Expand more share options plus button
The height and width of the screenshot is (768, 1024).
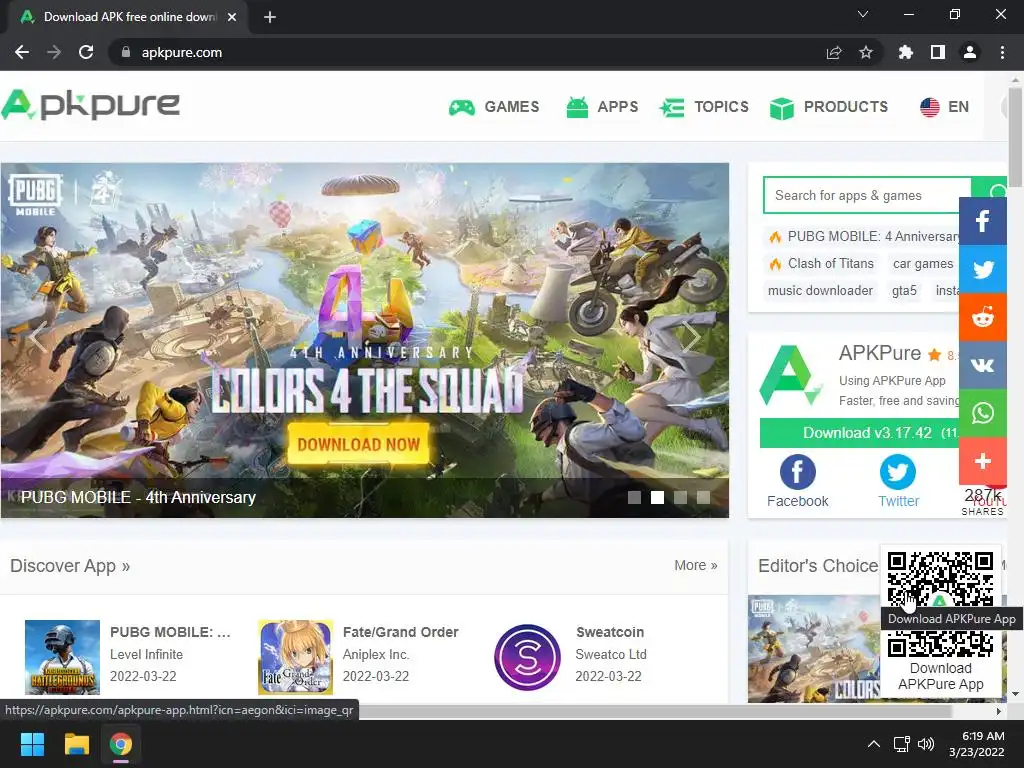coord(983,461)
